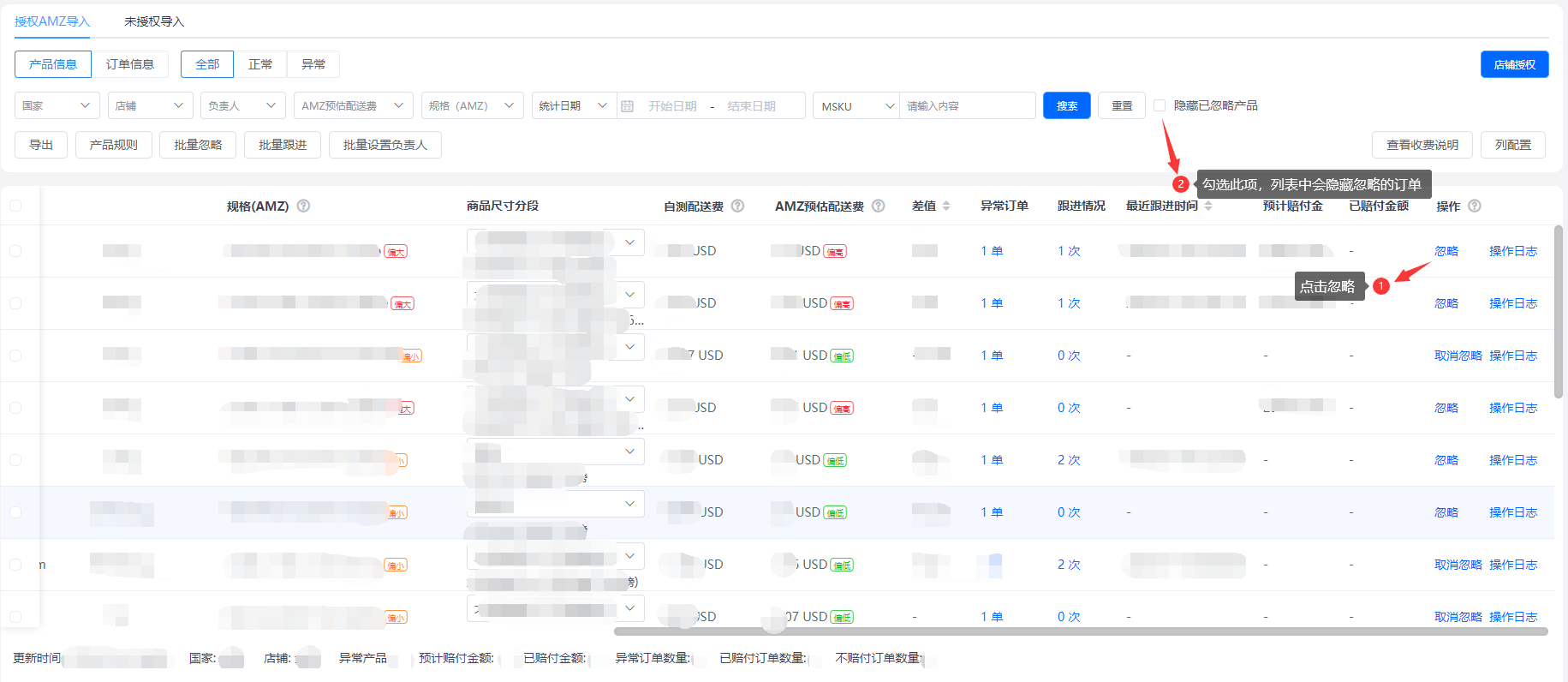The image size is (1568, 682).
Task: Check fourth table row checkbox
Action: [15, 408]
